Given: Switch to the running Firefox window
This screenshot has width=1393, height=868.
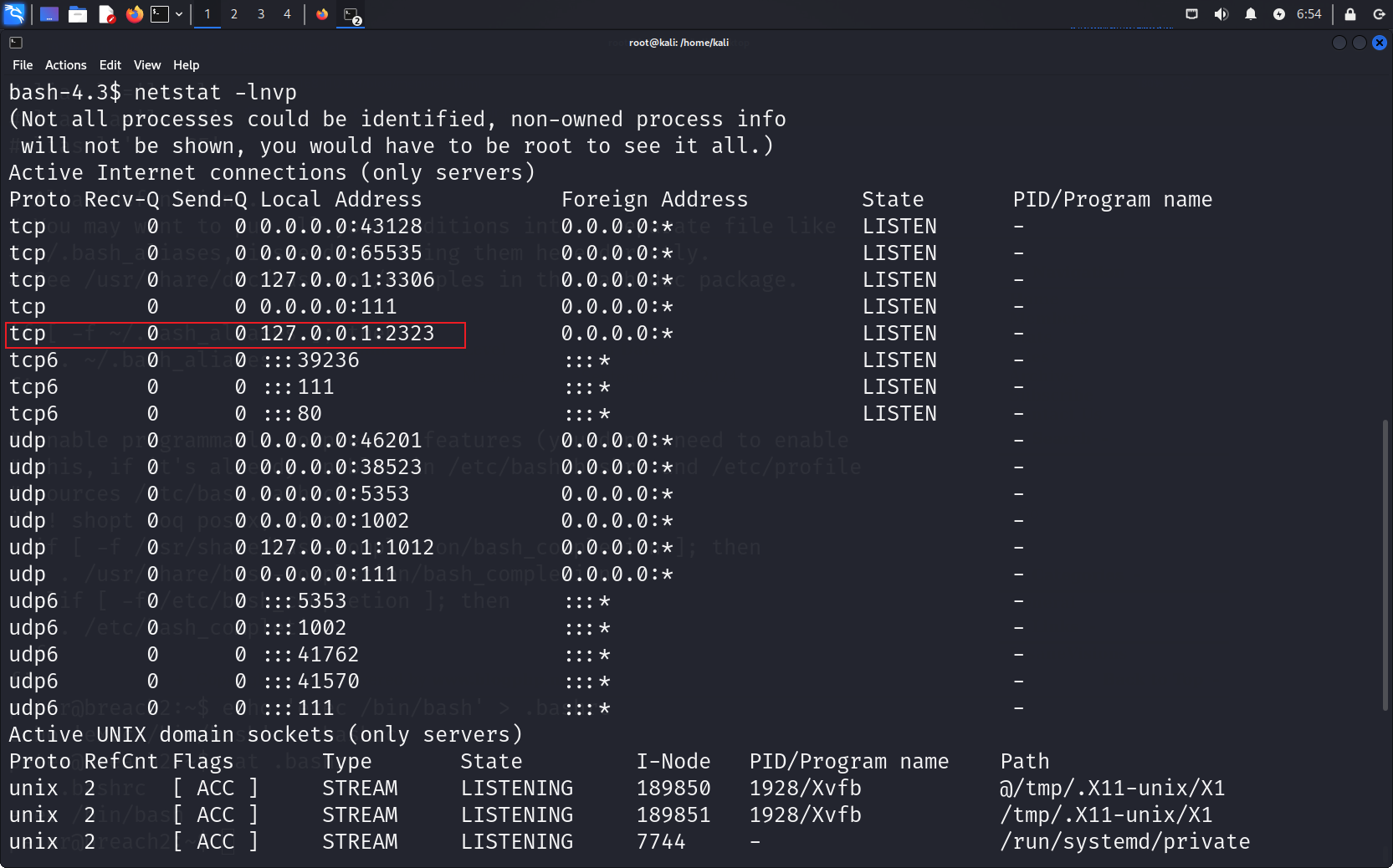Looking at the screenshot, I should coord(322,14).
